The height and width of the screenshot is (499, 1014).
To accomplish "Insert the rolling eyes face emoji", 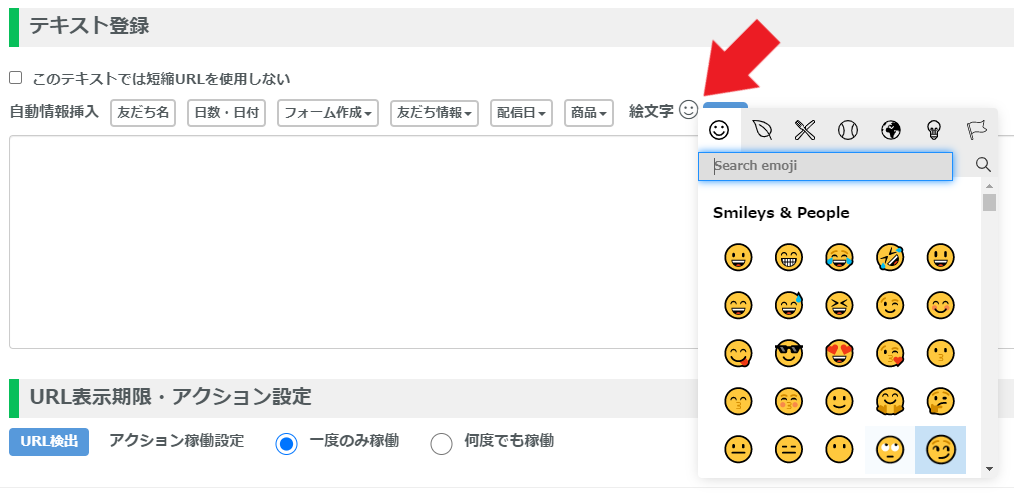I will pos(890,450).
